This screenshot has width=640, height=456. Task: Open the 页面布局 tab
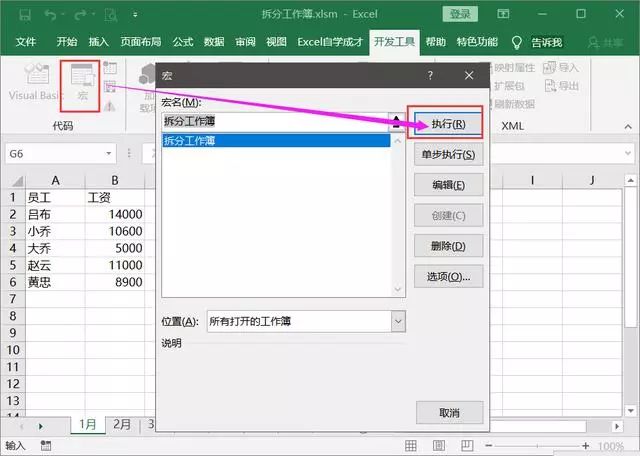(x=141, y=42)
